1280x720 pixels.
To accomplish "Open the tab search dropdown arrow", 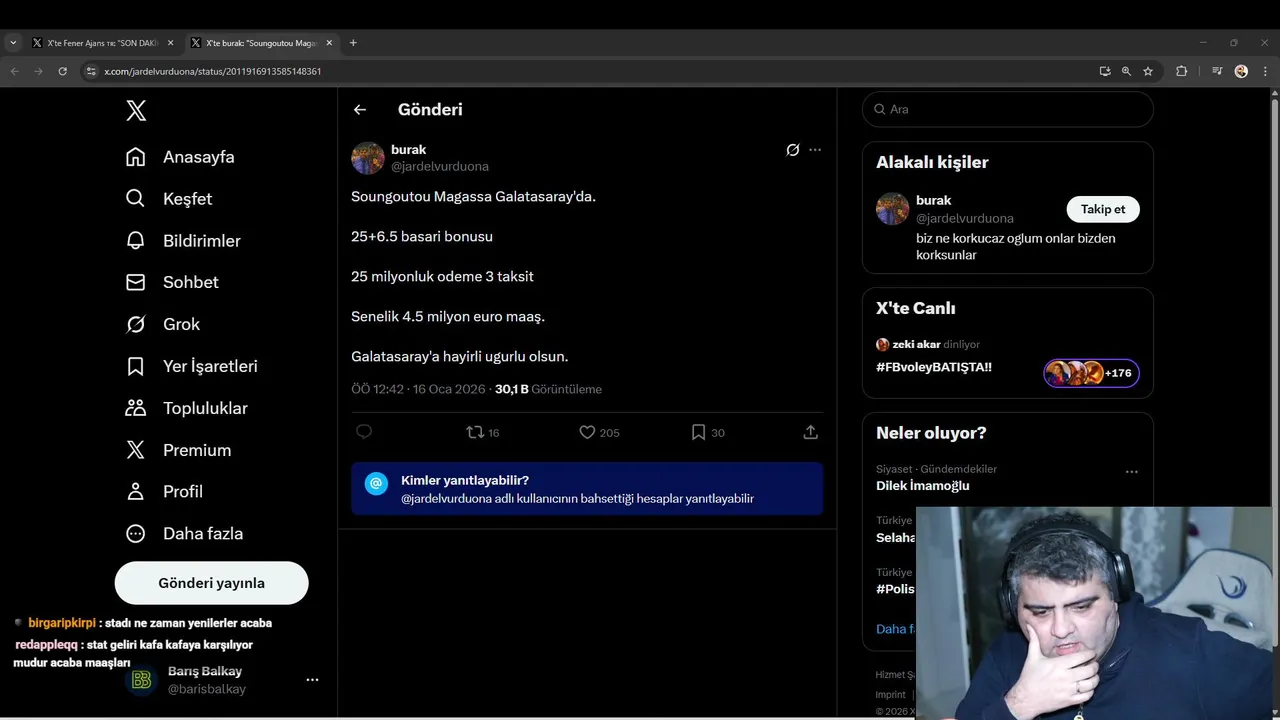I will tap(13, 43).
